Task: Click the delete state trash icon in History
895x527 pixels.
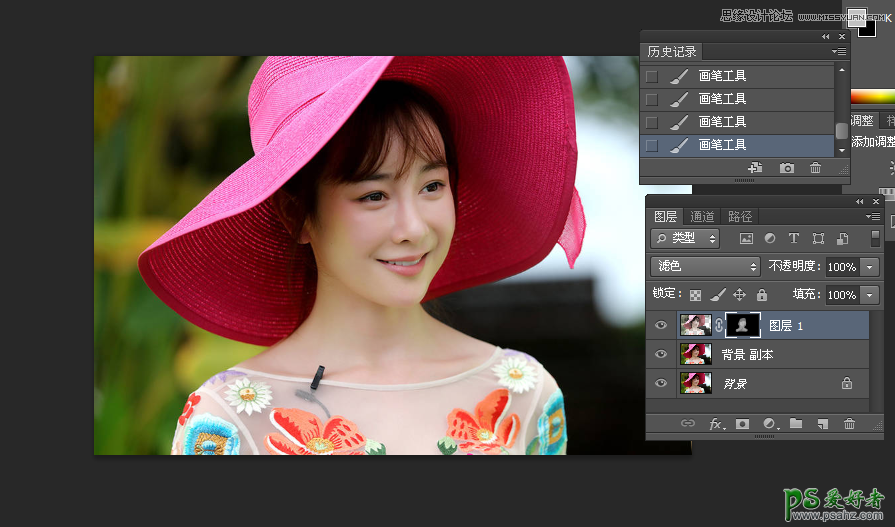Action: (815, 168)
